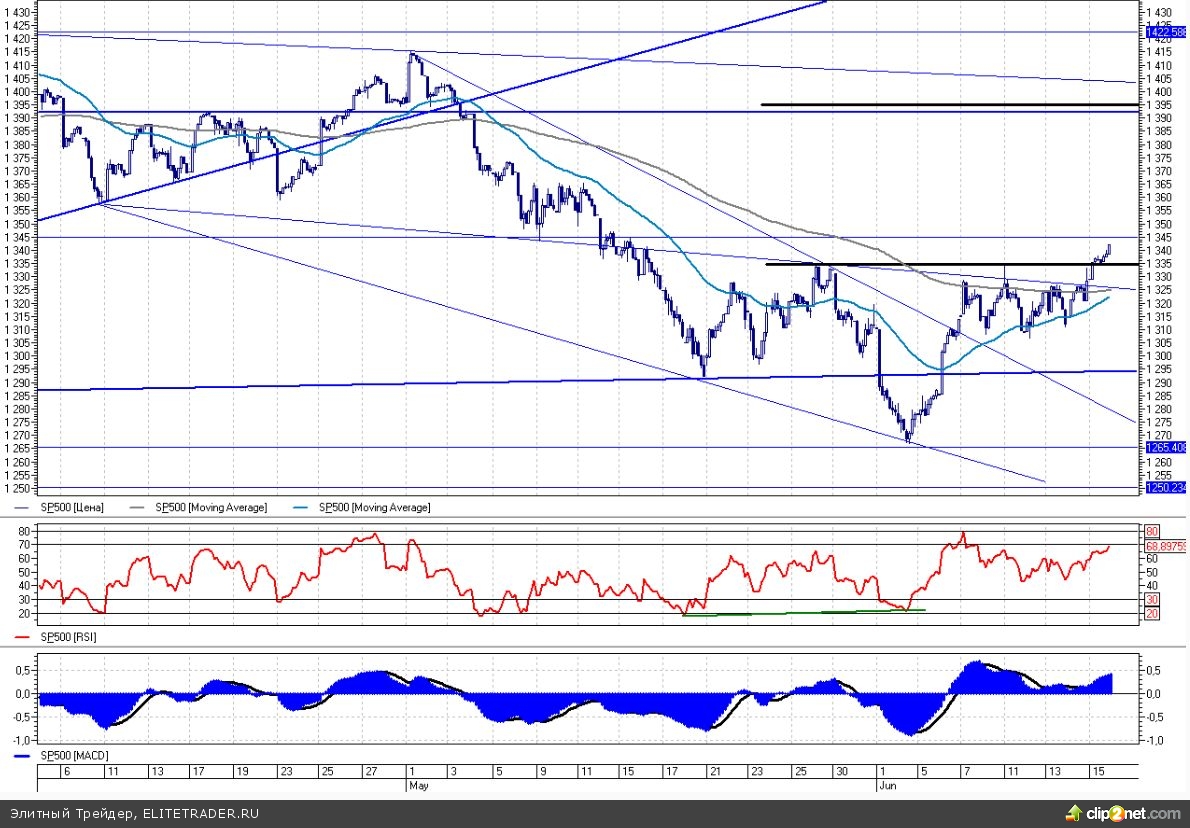Click the RSI 20 level marker box

tap(1152, 613)
